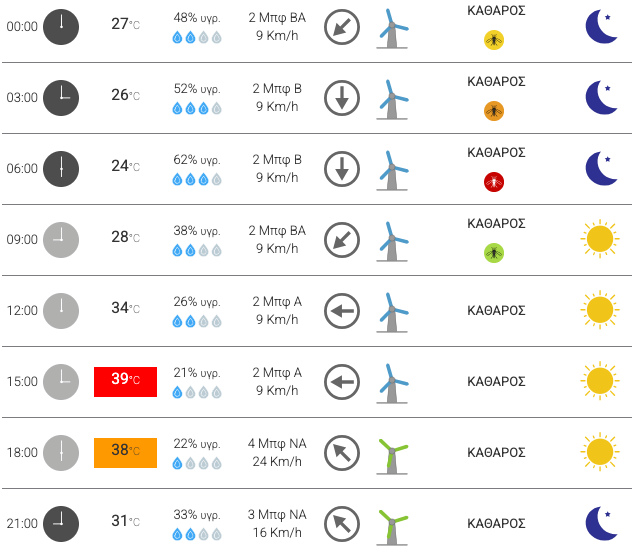632x553 pixels.
Task: Select the red 39°C temperature box
Action: 125,382
